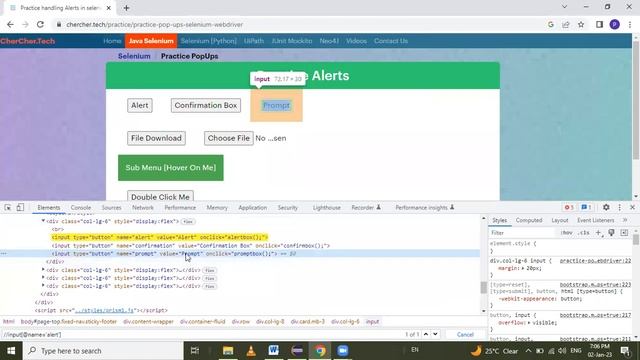This screenshot has width=640, height=360.
Task: Click the XPath search input field
Action: coord(202,334)
